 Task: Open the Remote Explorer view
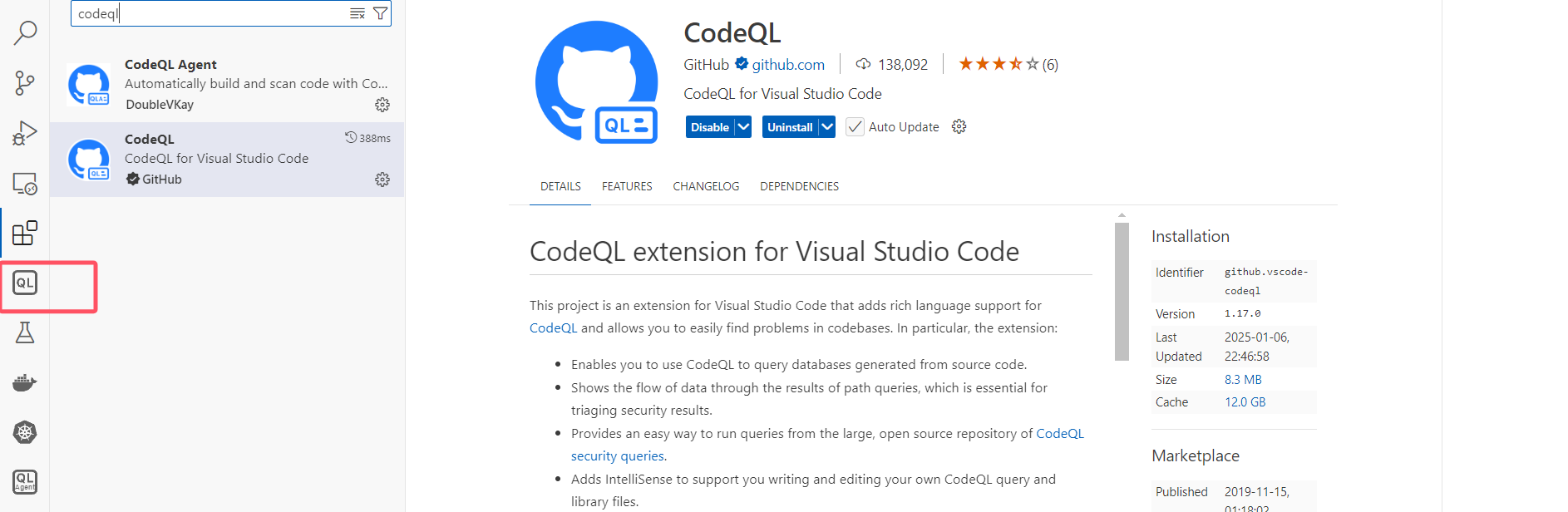(25, 184)
